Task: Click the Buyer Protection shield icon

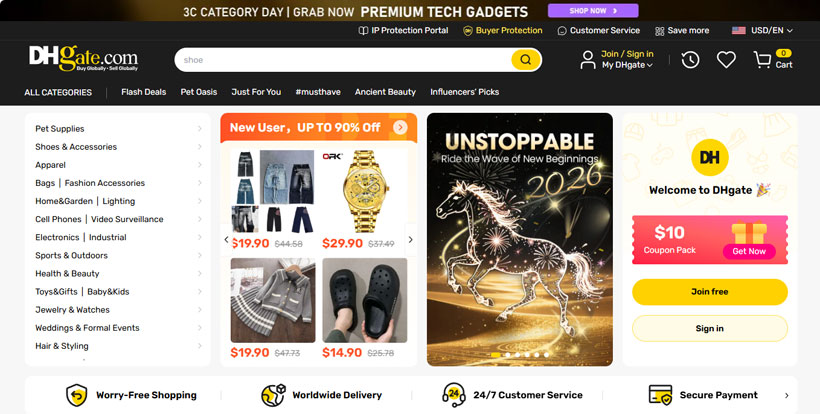Action: 468,31
